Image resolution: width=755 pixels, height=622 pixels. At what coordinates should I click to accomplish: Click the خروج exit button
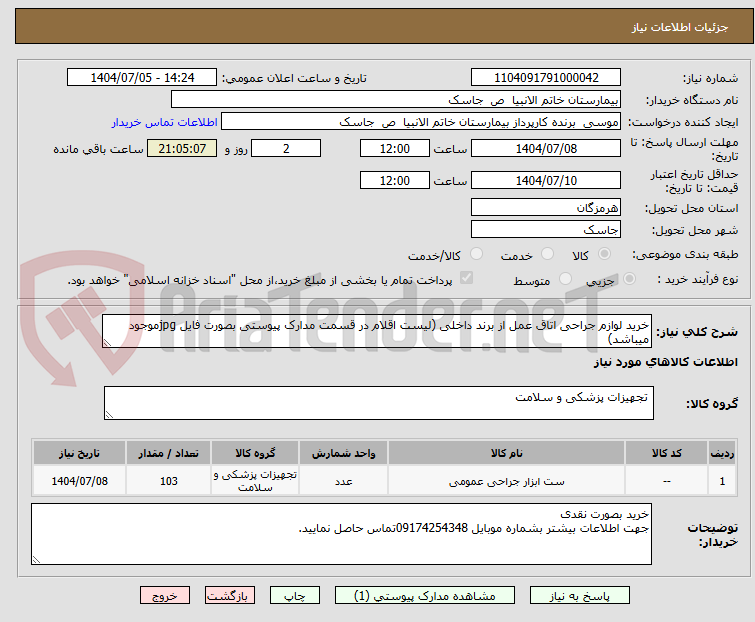pyautogui.click(x=165, y=596)
